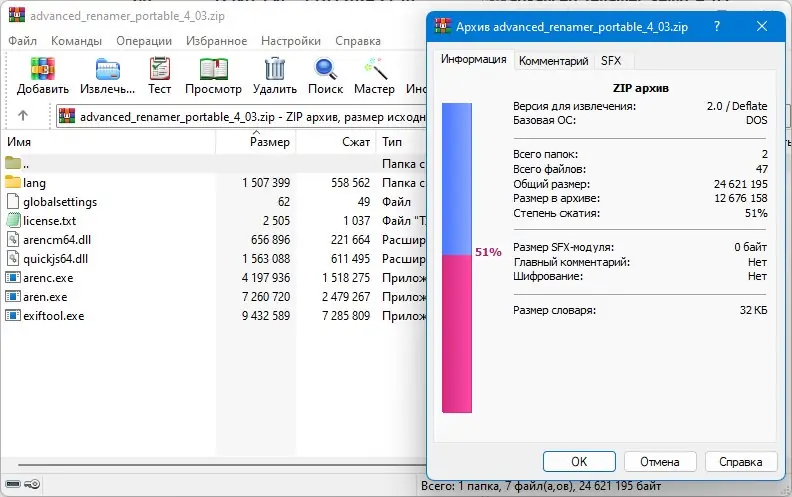Open the Справка menu in the menu bar
Image resolution: width=792 pixels, height=497 pixels.
click(x=358, y=41)
